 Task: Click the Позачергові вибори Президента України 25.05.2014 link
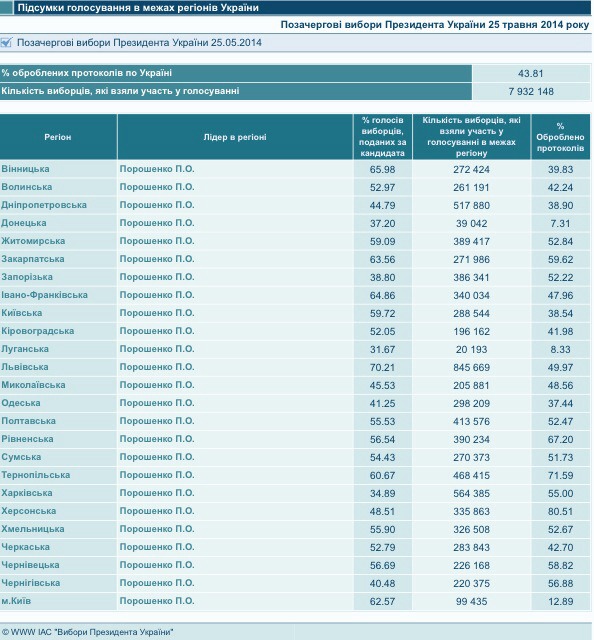139,43
